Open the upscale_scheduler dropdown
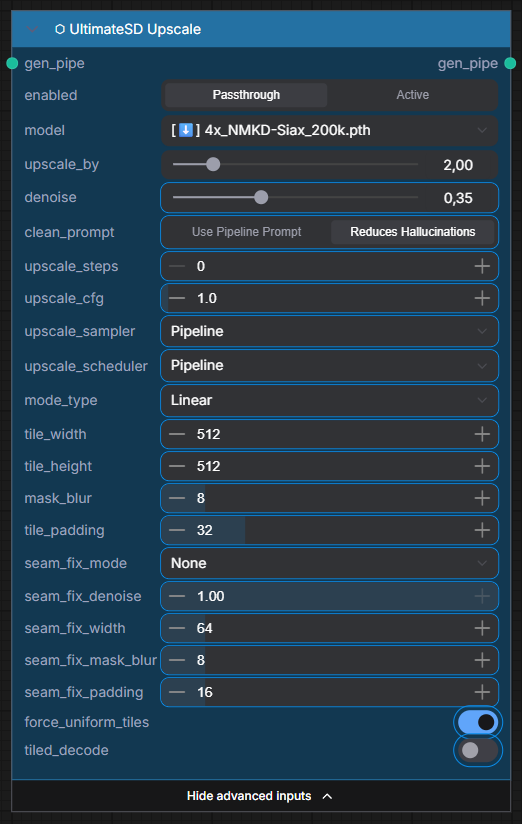Viewport: 522px width, 824px height. click(329, 366)
